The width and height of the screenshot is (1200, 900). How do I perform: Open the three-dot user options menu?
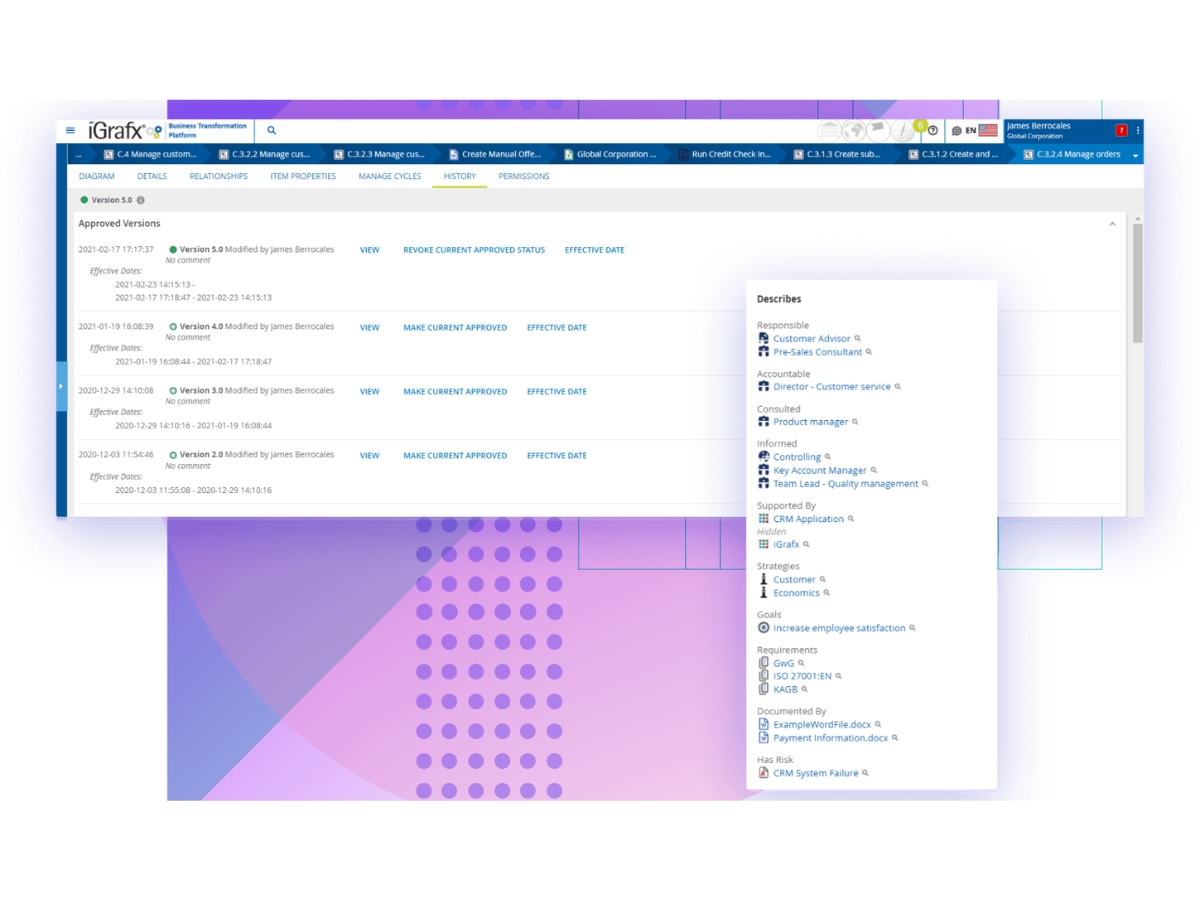1138,130
